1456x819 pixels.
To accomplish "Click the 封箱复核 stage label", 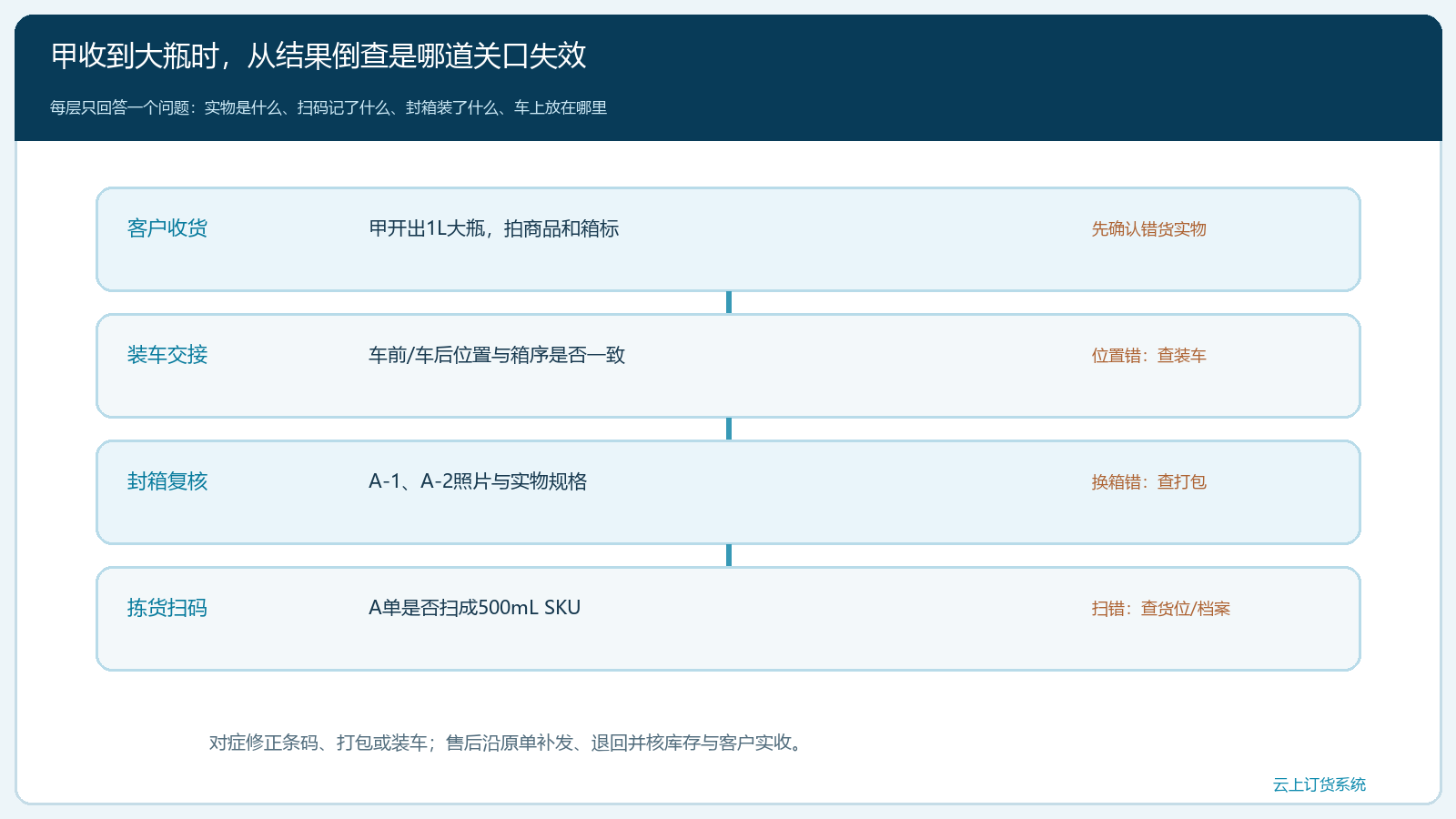I will coord(167,481).
